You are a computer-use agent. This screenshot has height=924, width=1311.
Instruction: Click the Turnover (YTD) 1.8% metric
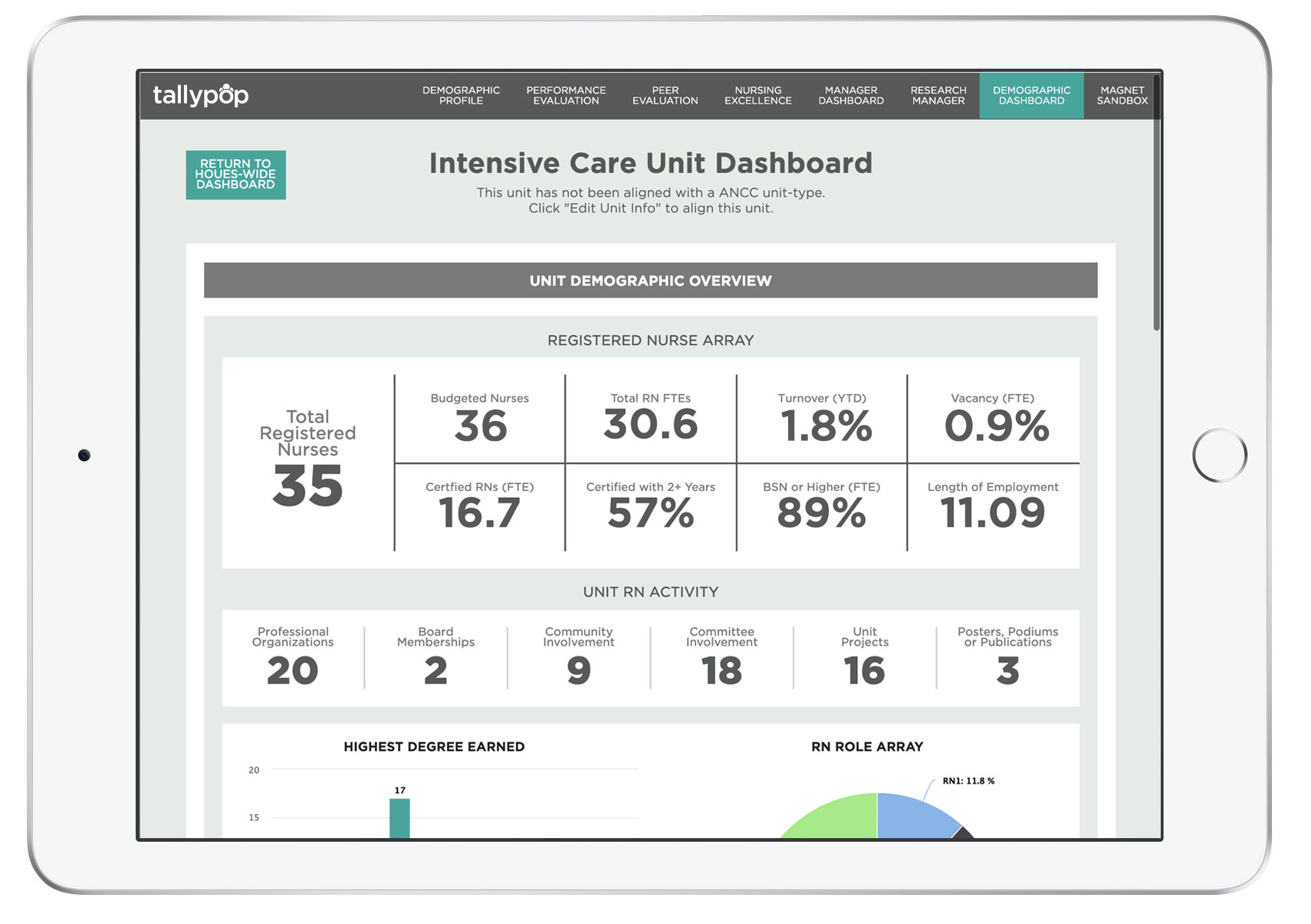(825, 425)
